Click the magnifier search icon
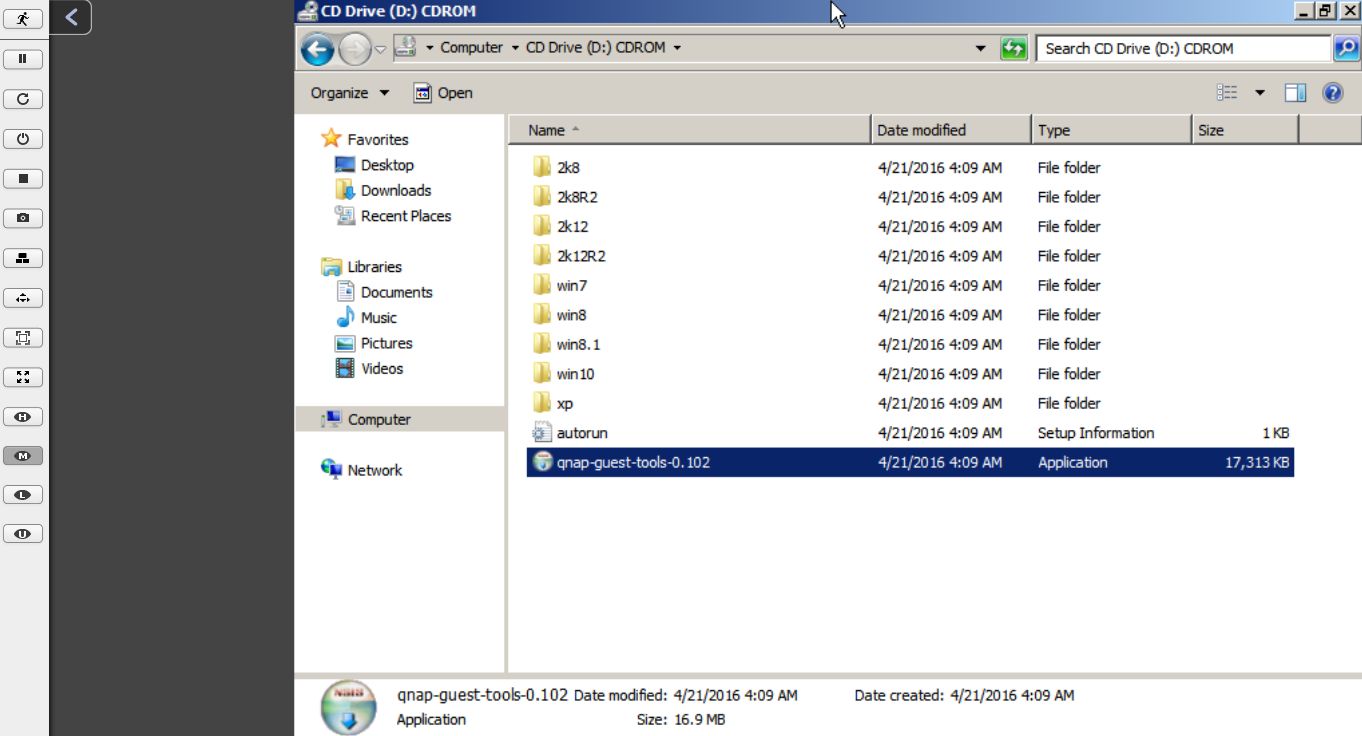The image size is (1362, 736). tap(1346, 48)
